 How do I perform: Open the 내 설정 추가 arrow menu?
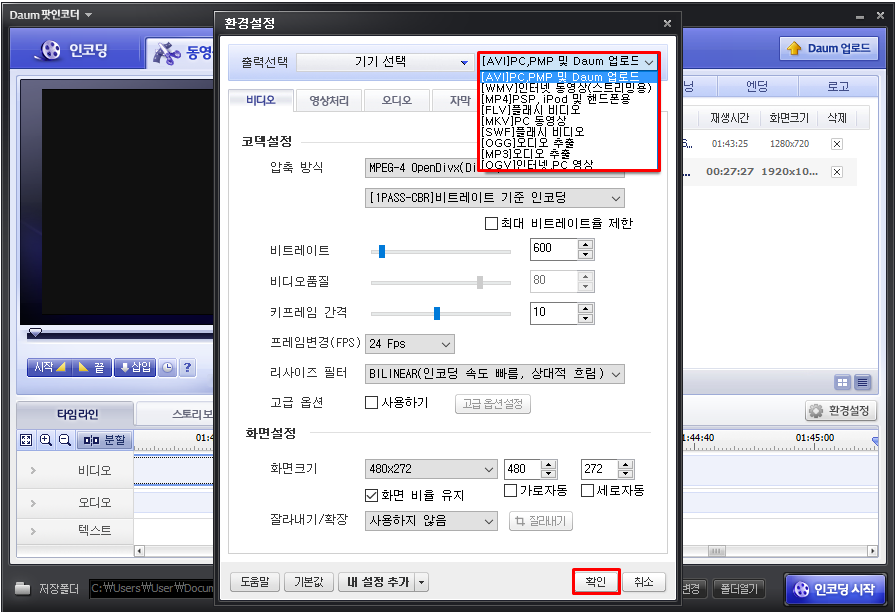point(422,582)
